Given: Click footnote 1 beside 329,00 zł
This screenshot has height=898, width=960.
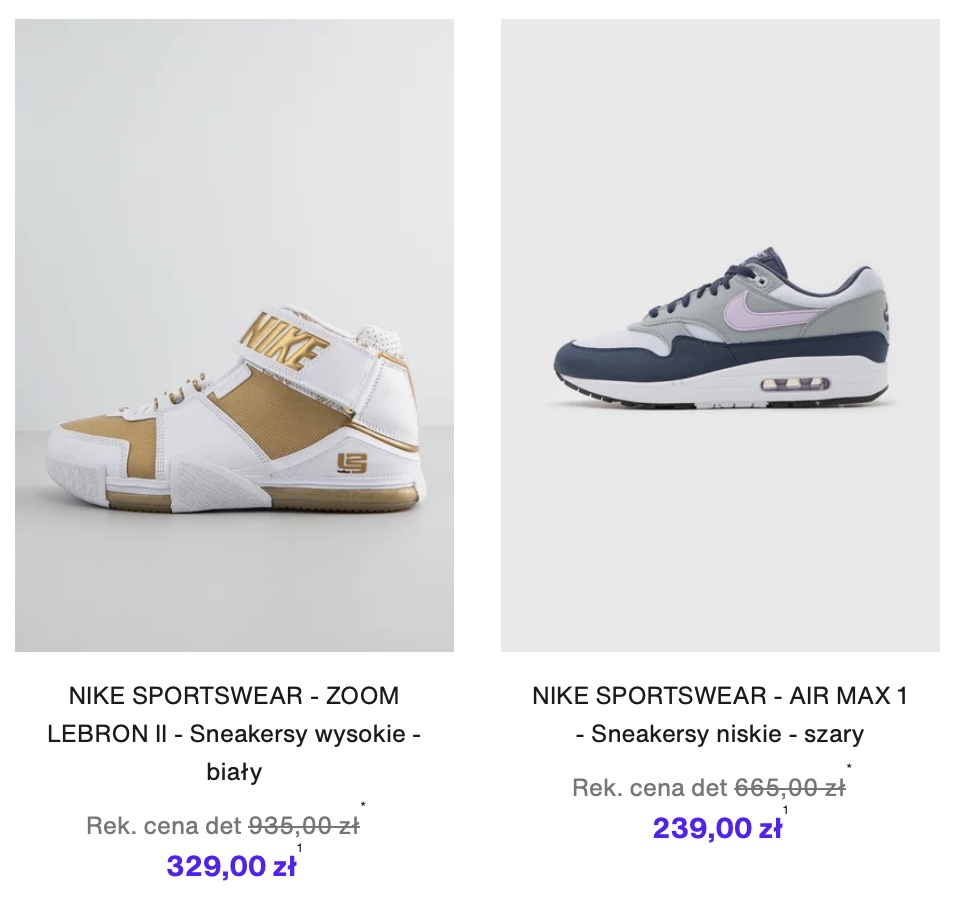Looking at the screenshot, I should point(299,848).
